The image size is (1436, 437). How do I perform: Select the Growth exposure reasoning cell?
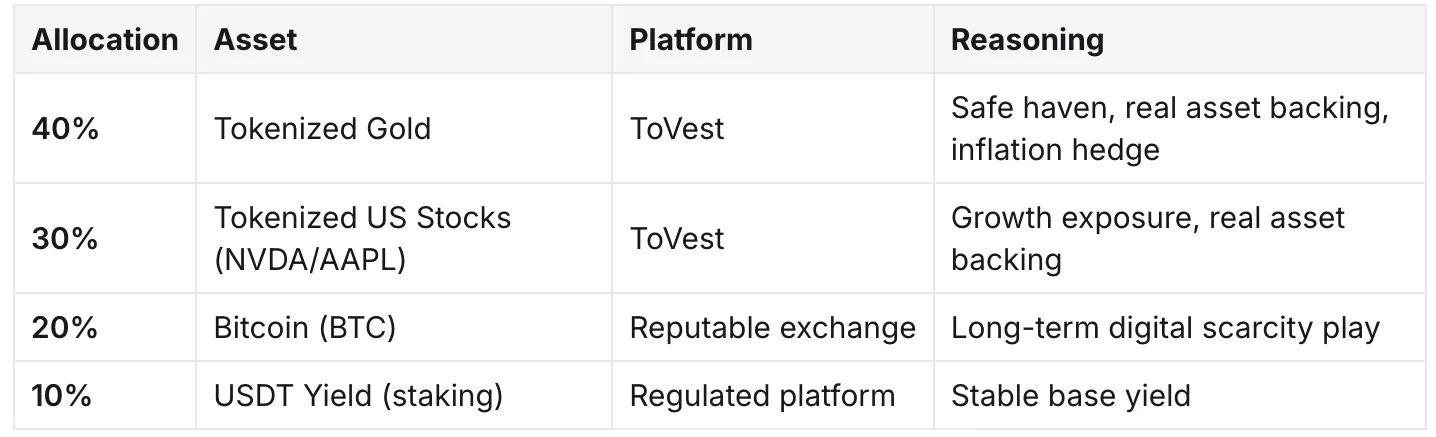click(x=1180, y=239)
